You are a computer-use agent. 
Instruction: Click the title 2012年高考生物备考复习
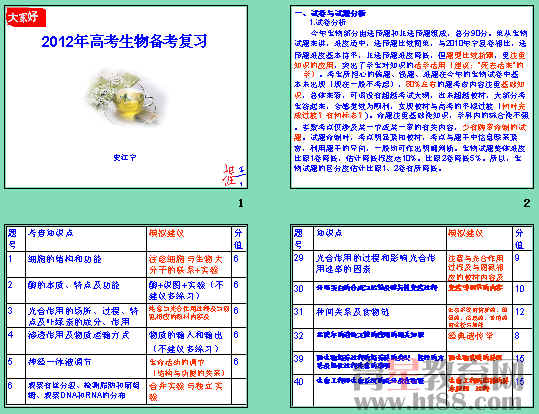tap(124, 41)
